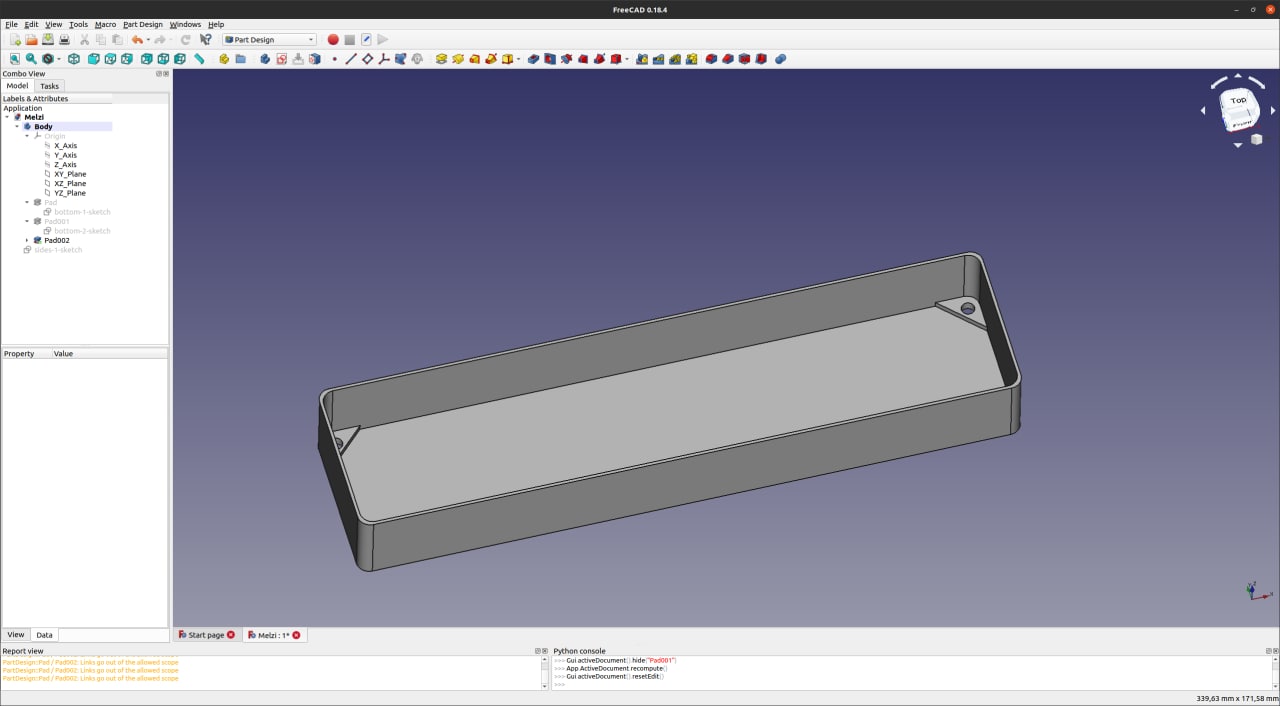The height and width of the screenshot is (706, 1280).
Task: Select the Thickness tool
Action: pyautogui.click(x=761, y=59)
